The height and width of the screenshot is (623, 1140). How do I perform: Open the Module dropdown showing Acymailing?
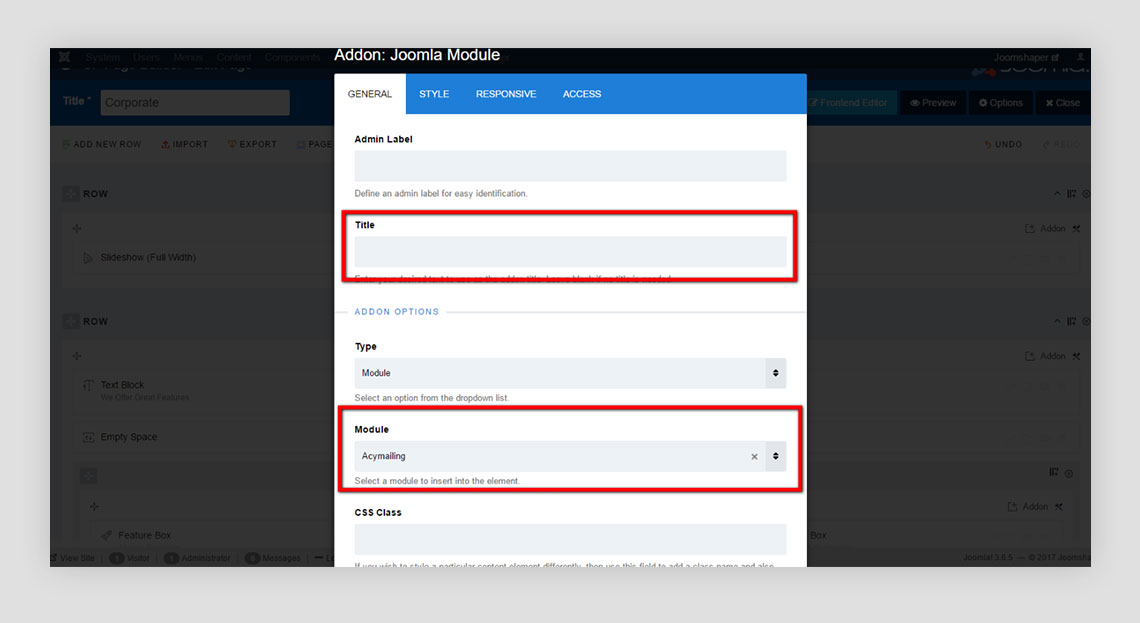(570, 456)
